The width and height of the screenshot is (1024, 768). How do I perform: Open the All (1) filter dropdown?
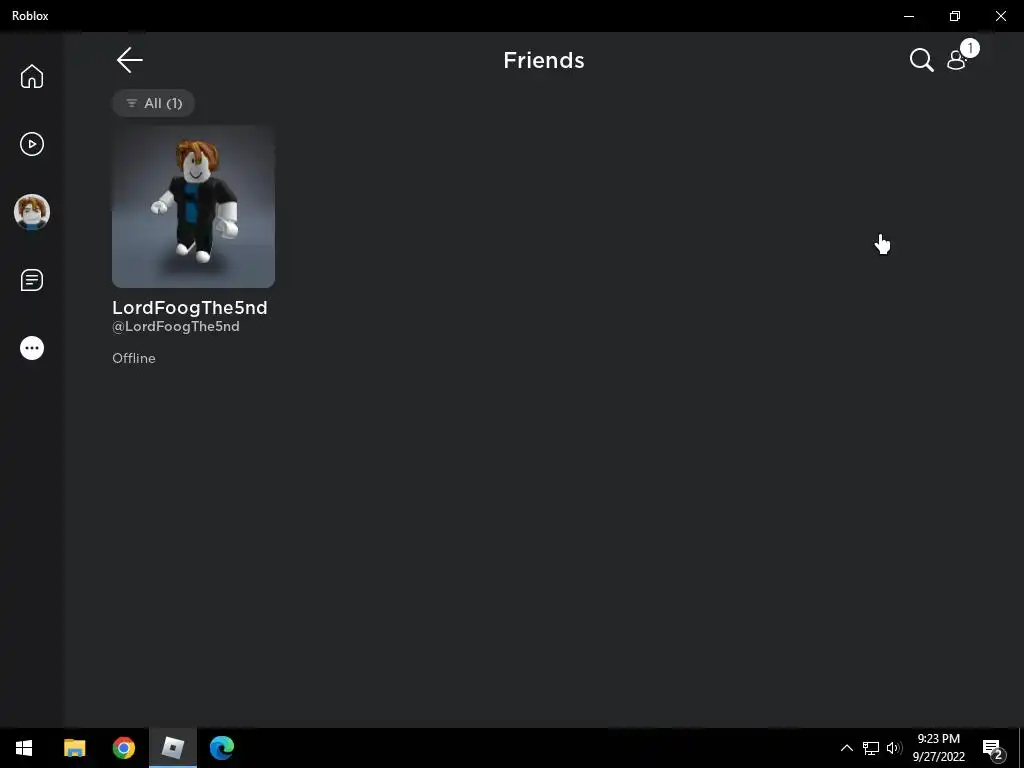[153, 103]
